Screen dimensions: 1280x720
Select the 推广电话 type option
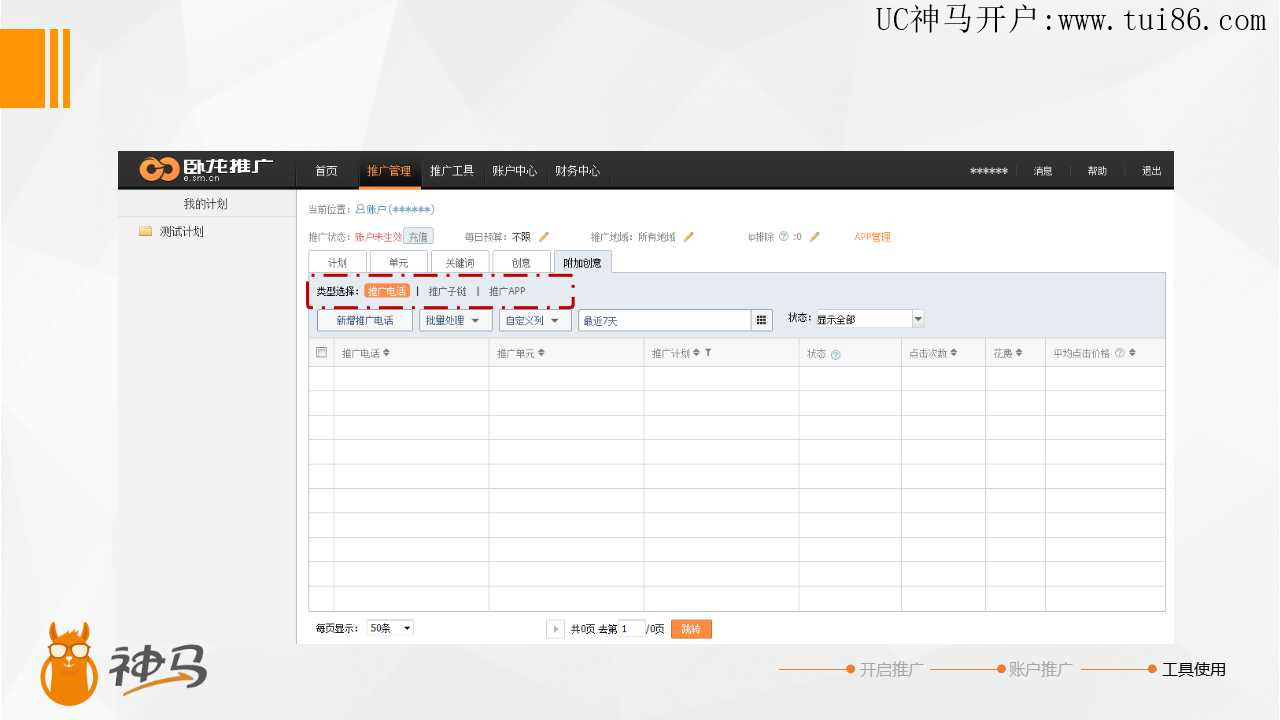pos(386,291)
